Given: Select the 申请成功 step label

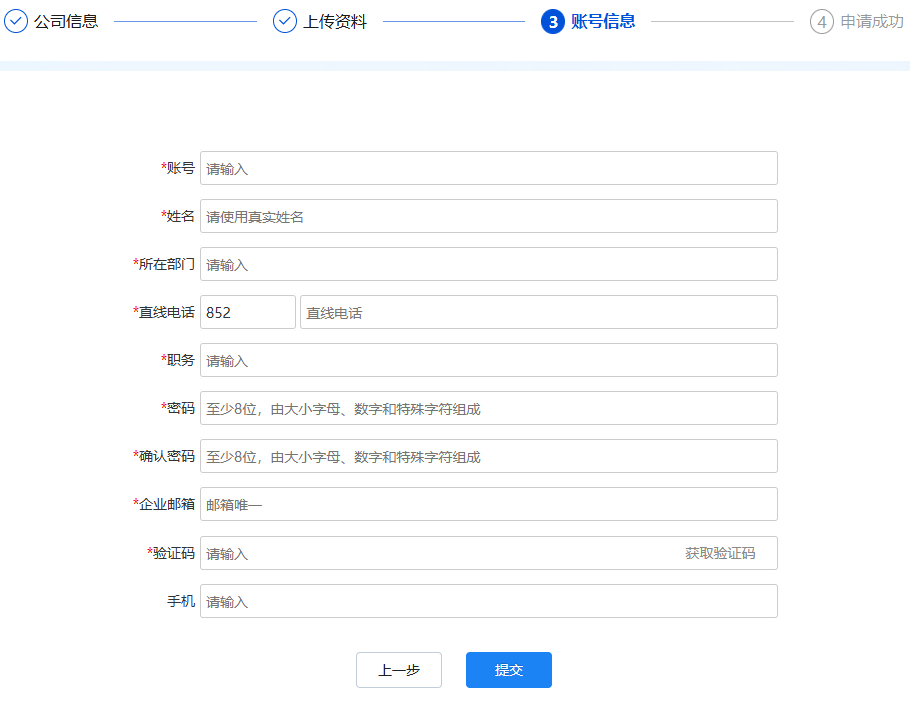Looking at the screenshot, I should tap(872, 21).
